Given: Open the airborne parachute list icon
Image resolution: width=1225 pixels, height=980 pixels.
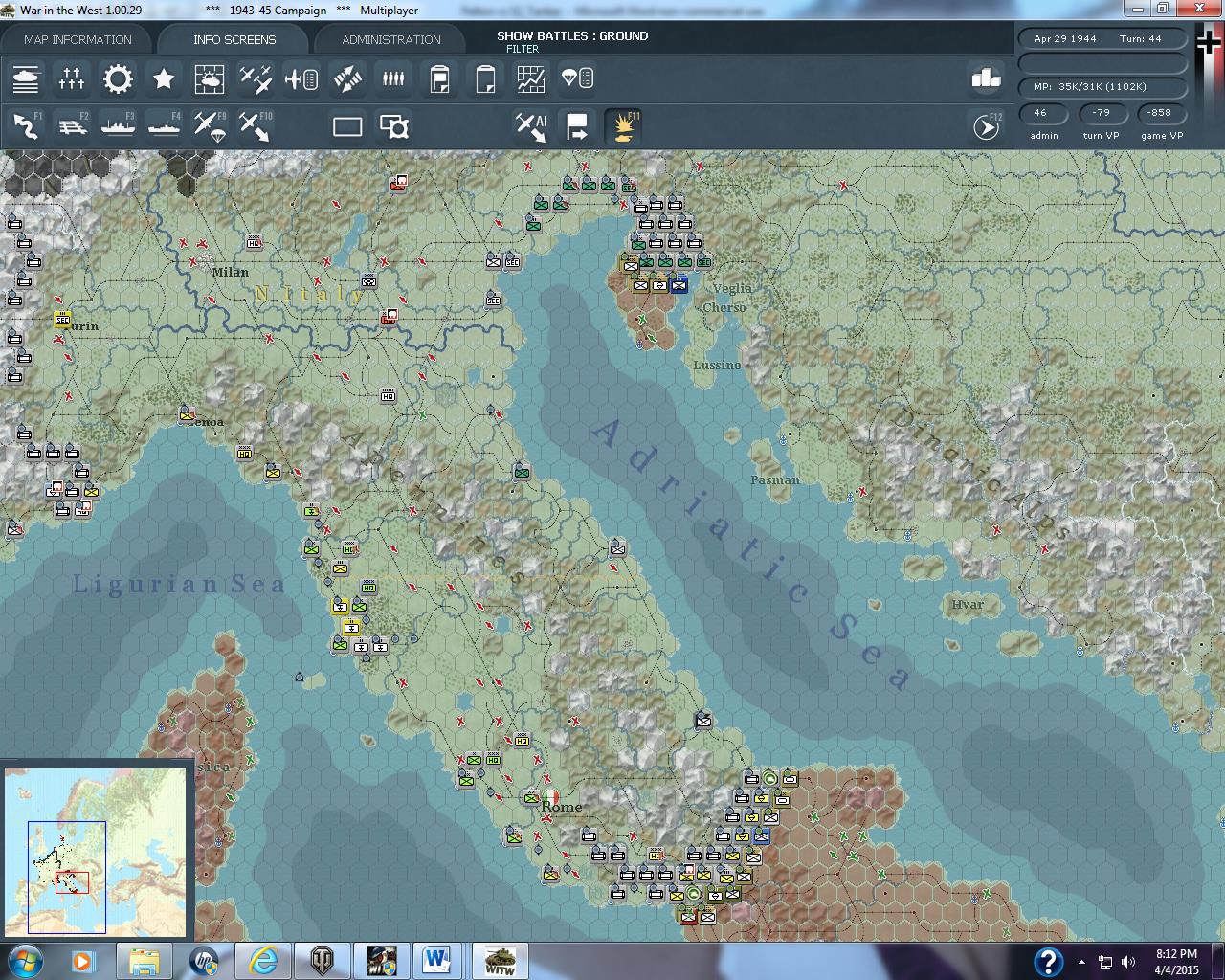Looking at the screenshot, I should pyautogui.click(x=577, y=79).
